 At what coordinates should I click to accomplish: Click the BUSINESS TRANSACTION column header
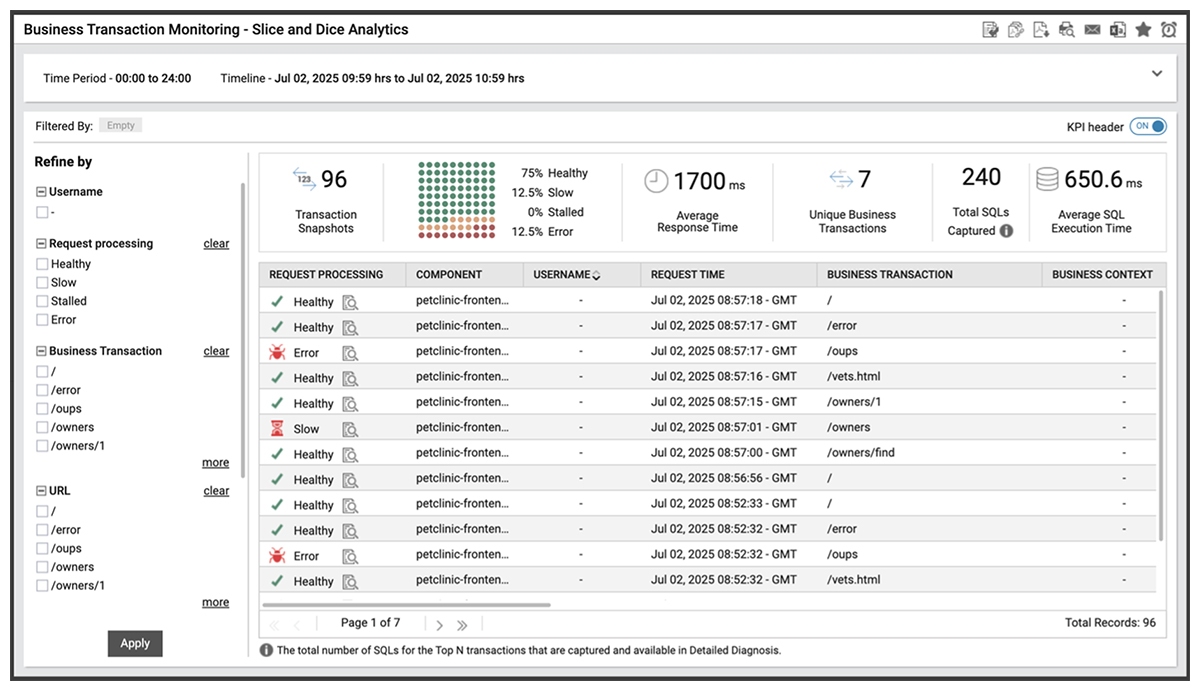[889, 274]
